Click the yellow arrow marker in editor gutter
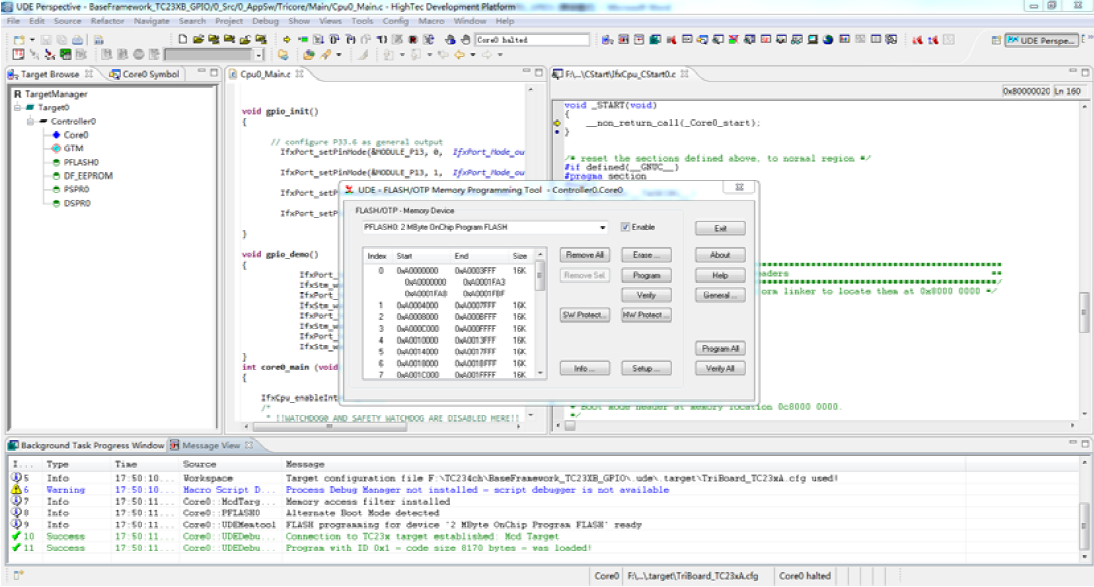This screenshot has height=587, width=1094. (557, 123)
